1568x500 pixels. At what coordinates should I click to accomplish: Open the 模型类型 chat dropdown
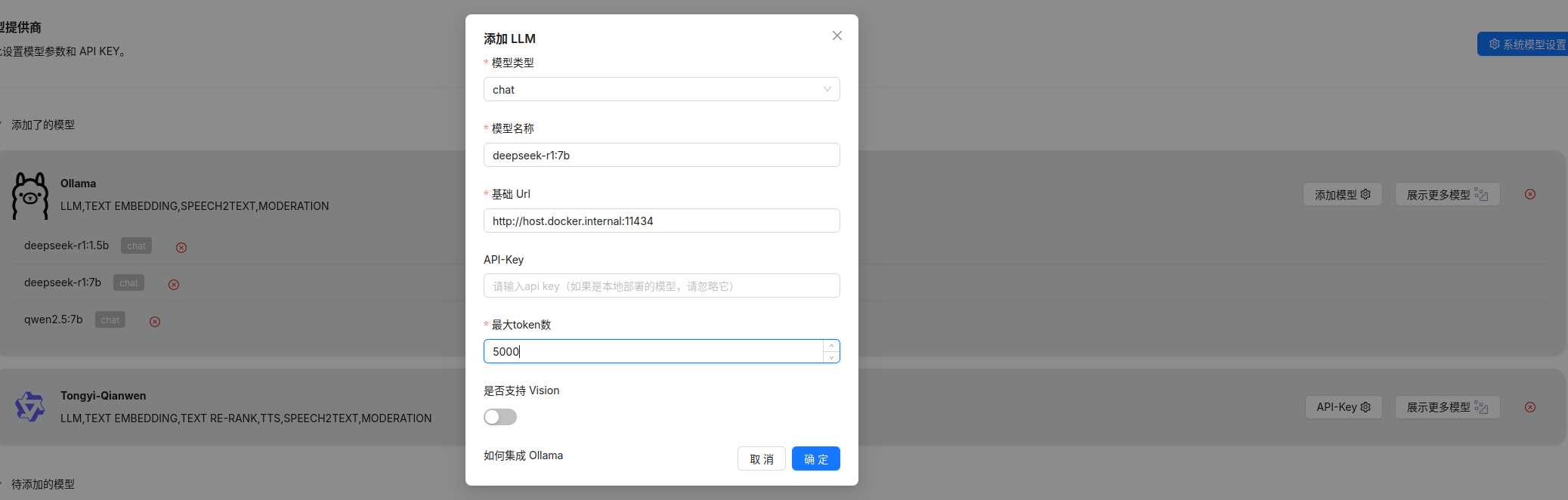[661, 89]
